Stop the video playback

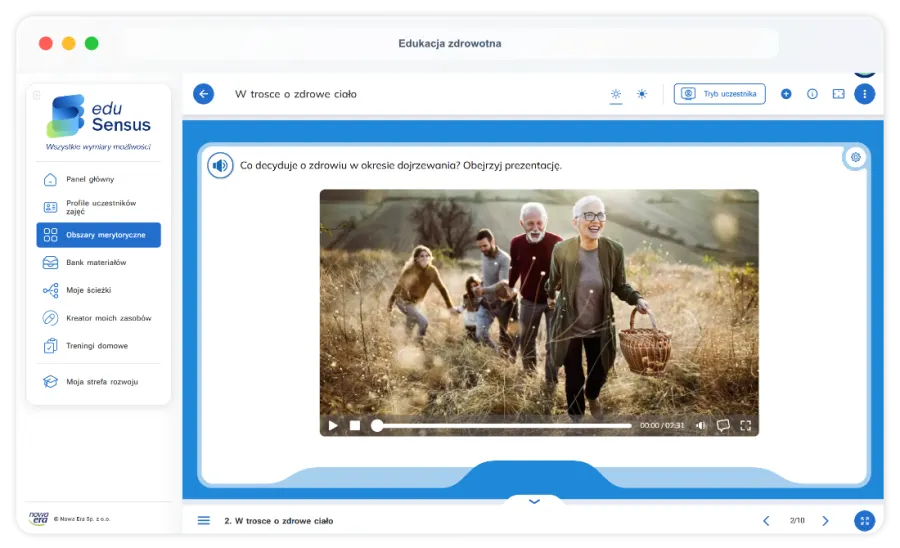coord(355,425)
